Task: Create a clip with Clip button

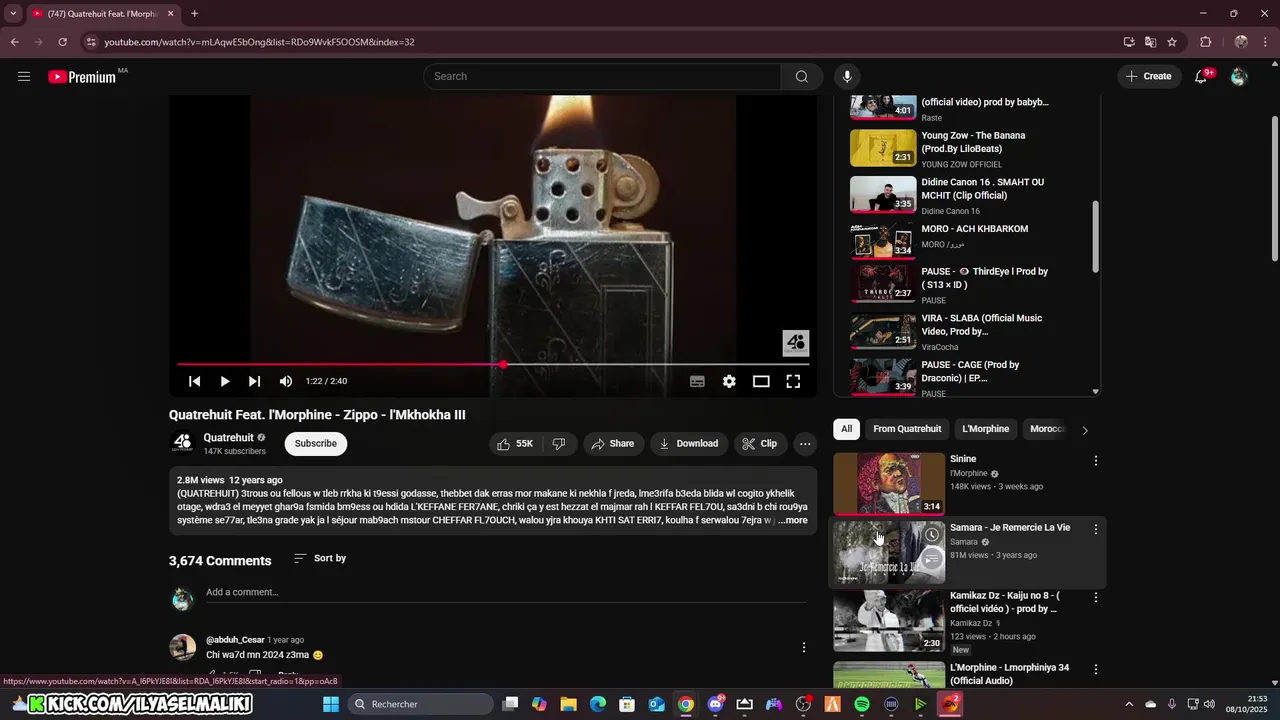Action: click(760, 444)
